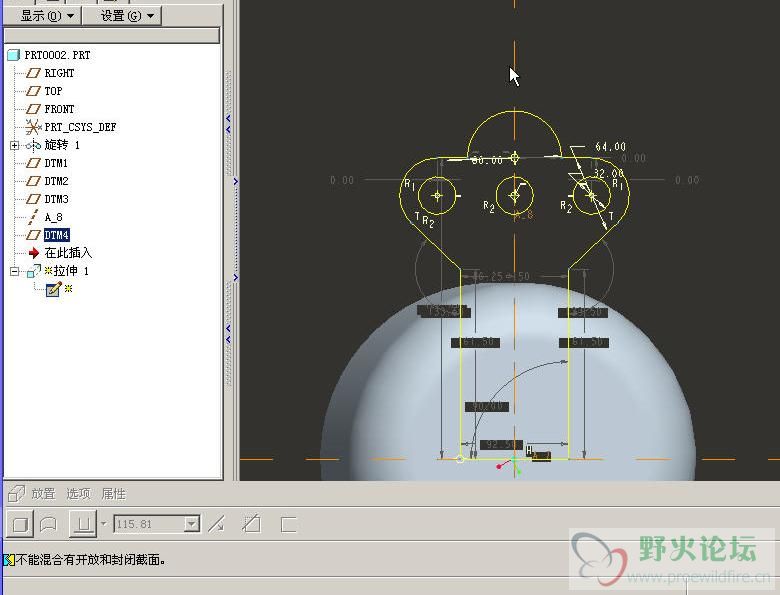The width and height of the screenshot is (780, 595).
Task: Click the 在此插入 insert here marker
Action: [x=68, y=253]
